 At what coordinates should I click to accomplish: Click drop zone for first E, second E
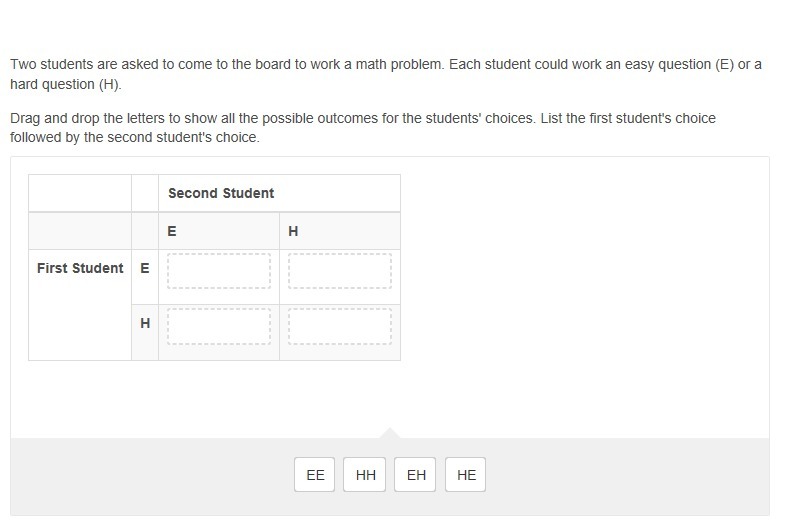pos(219,271)
